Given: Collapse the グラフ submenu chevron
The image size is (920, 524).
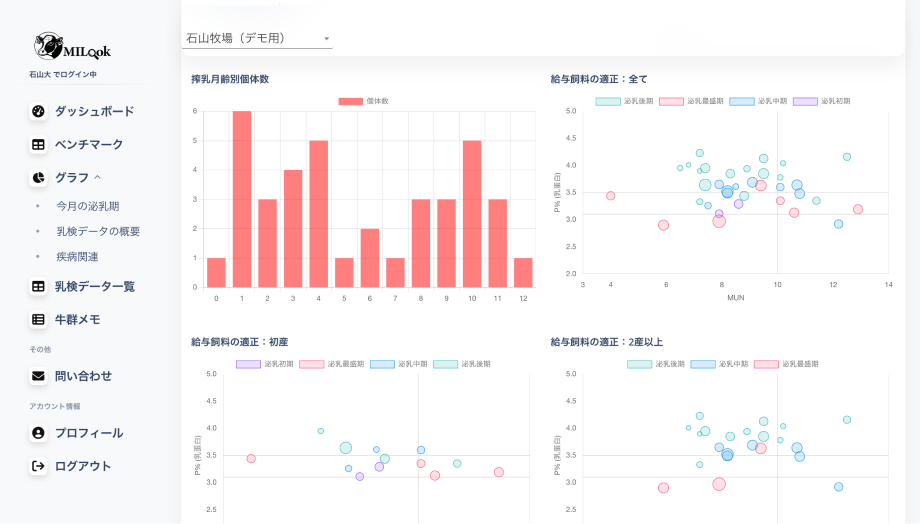Looking at the screenshot, I should click(x=98, y=178).
